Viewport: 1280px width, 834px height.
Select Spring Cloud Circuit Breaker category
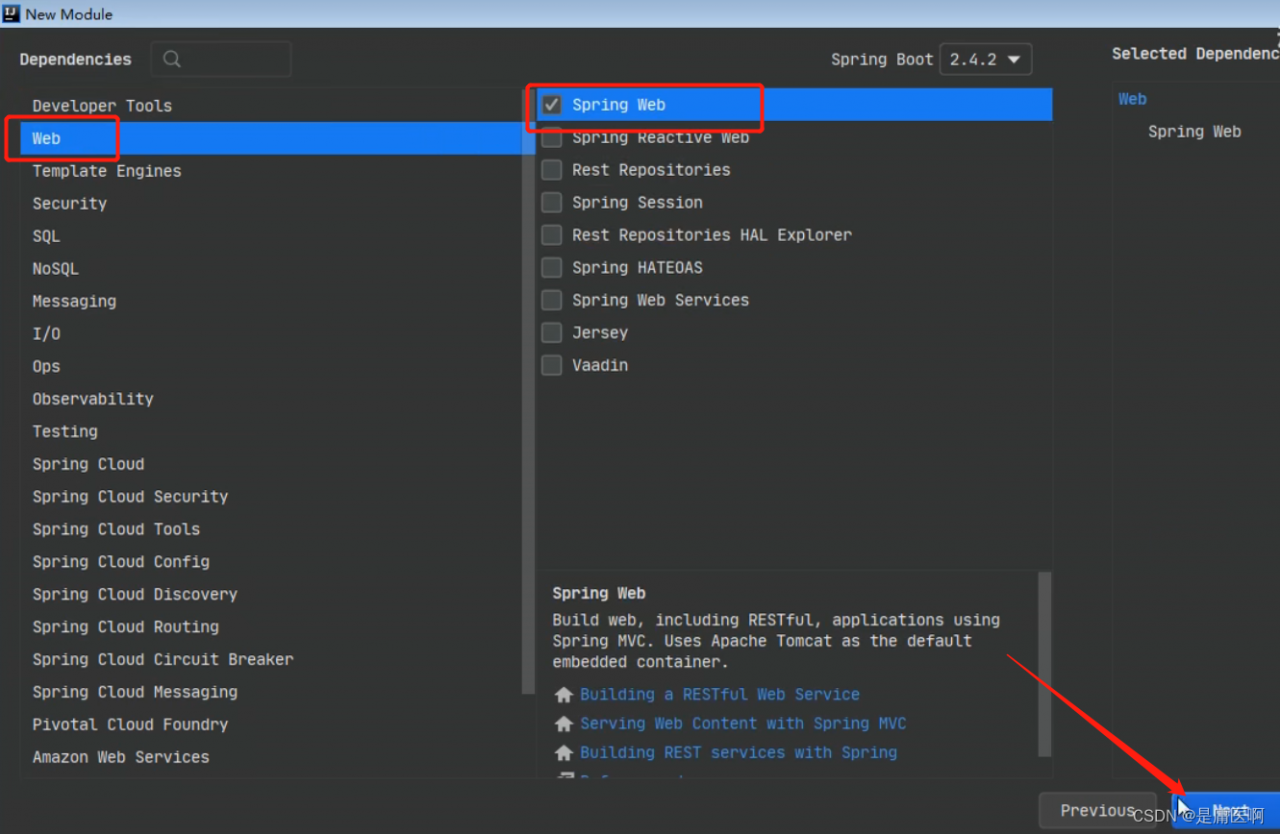pyautogui.click(x=272, y=659)
